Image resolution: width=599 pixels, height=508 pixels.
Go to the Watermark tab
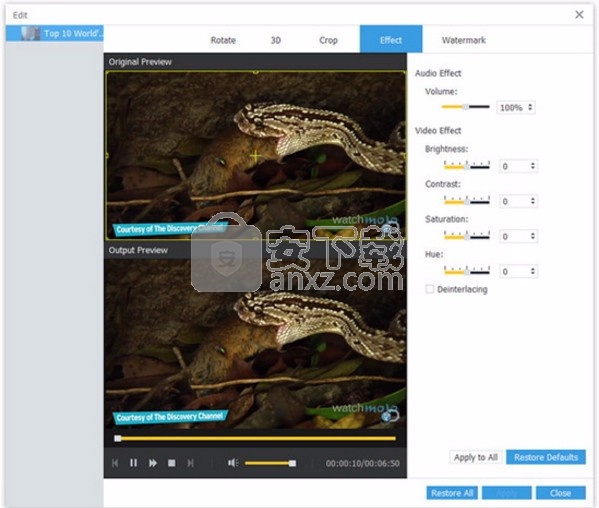463,40
